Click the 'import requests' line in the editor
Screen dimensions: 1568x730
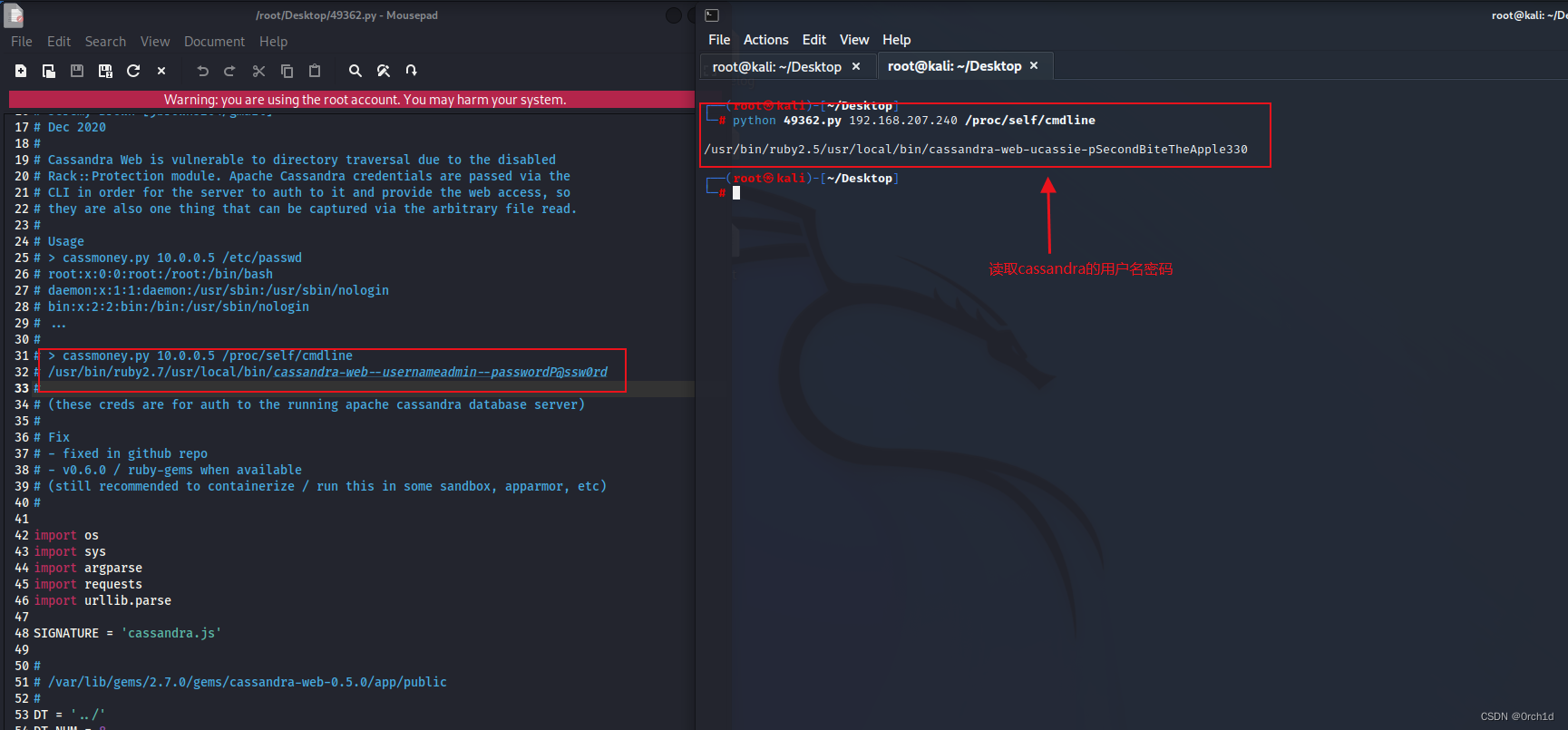(88, 584)
